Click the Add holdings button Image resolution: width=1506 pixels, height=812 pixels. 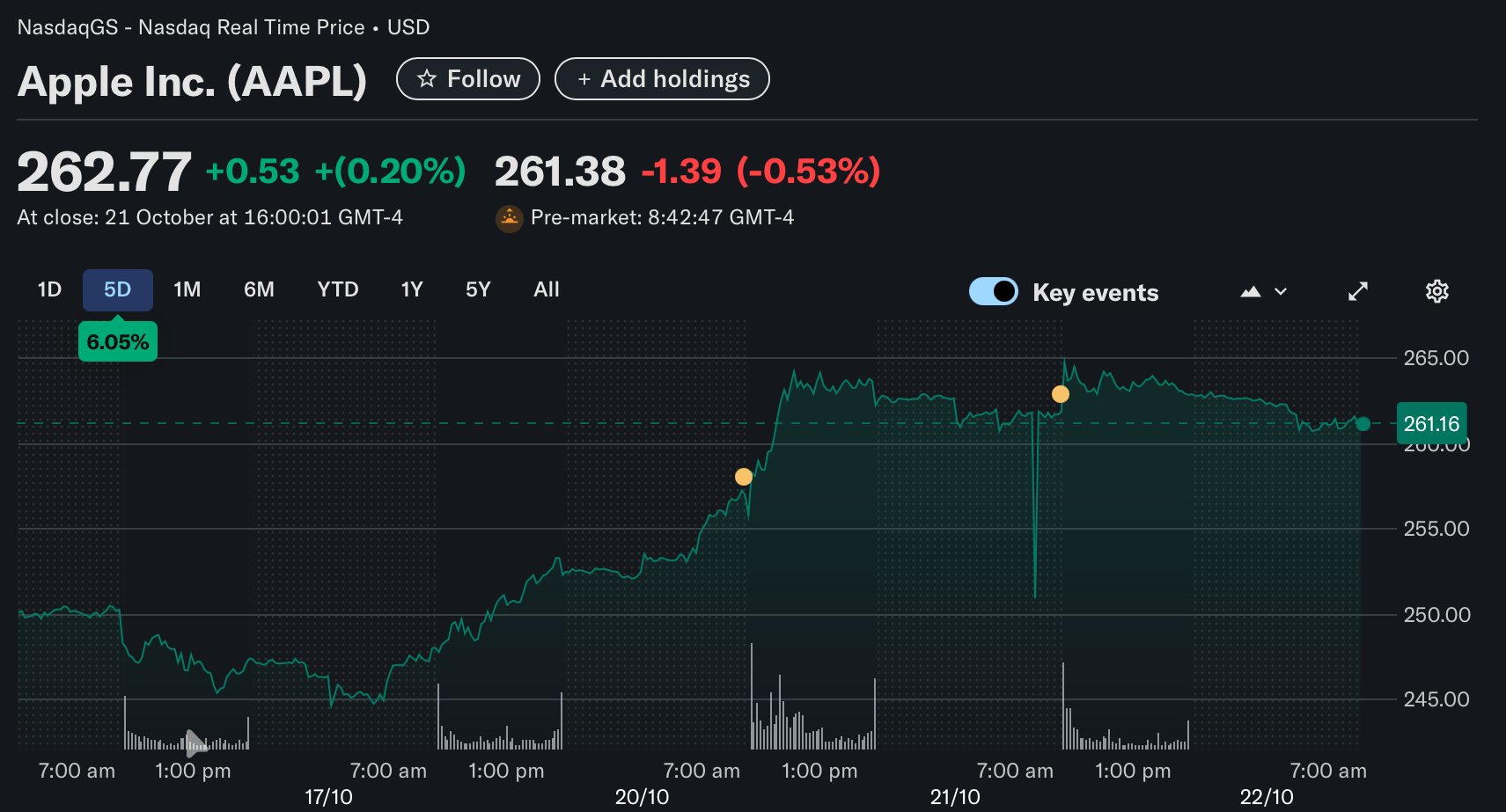tap(662, 79)
